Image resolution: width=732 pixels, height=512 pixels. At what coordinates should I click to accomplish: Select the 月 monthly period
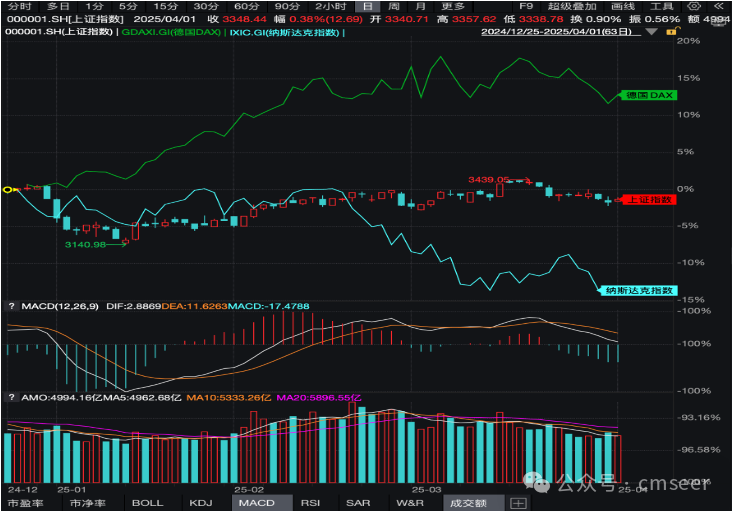tap(421, 6)
